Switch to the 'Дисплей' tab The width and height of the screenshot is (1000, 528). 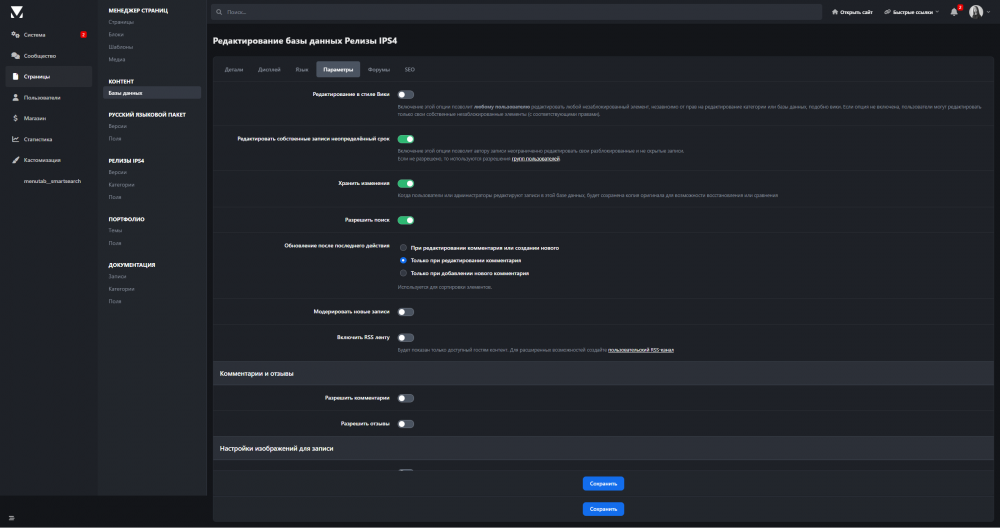(x=269, y=70)
